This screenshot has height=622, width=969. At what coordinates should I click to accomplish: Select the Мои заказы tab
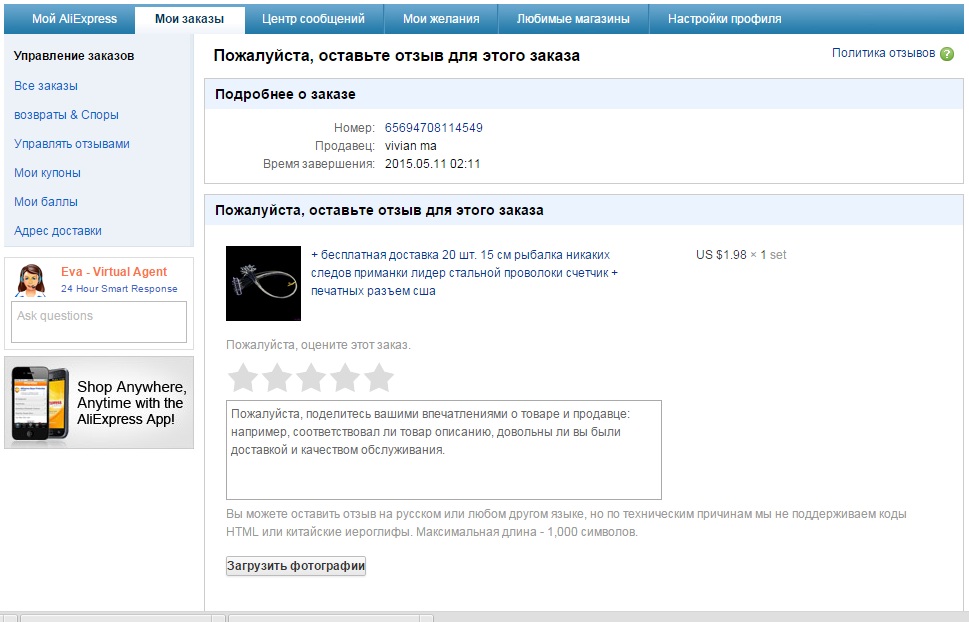pos(189,19)
